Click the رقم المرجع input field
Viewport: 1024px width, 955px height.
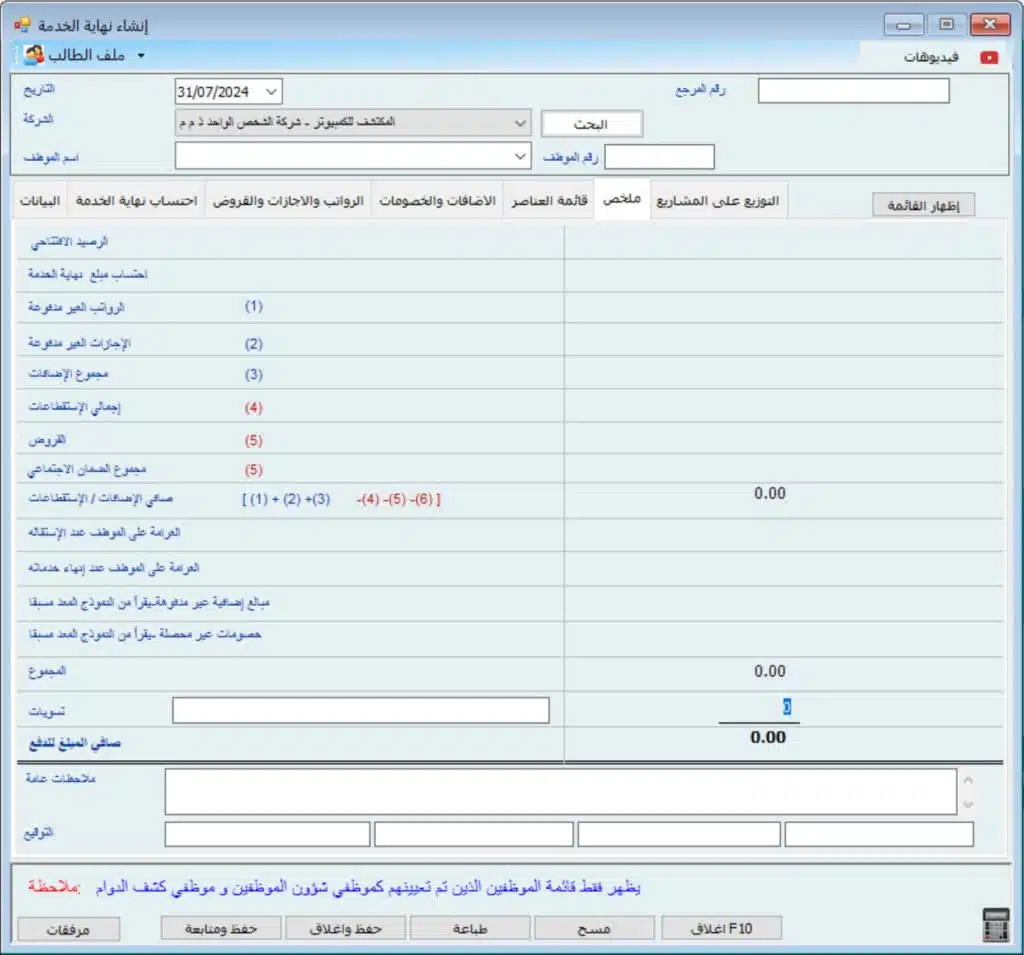(x=853, y=91)
